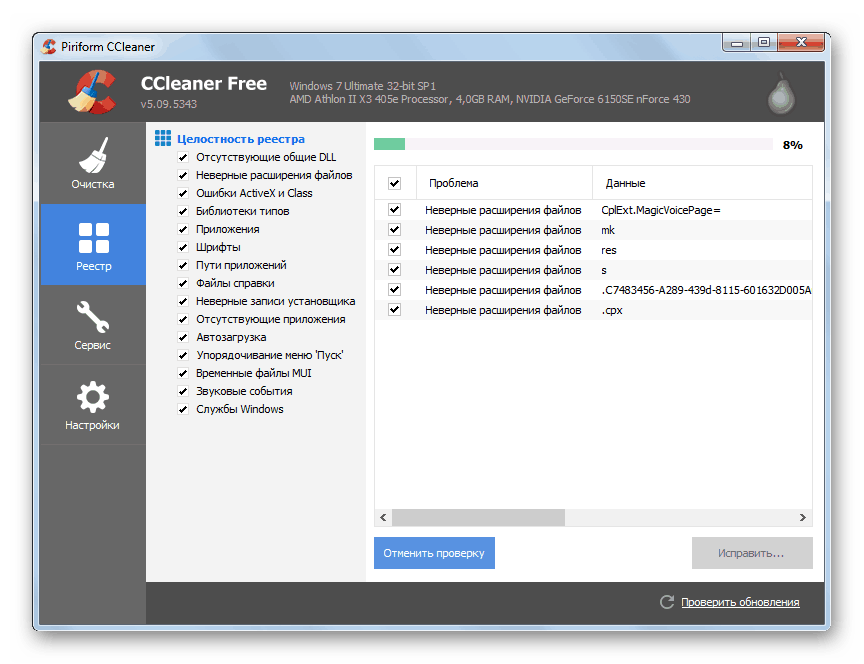Select the .C7483456-A289-439d-8115 data cell
The height and width of the screenshot is (664, 864).
706,290
